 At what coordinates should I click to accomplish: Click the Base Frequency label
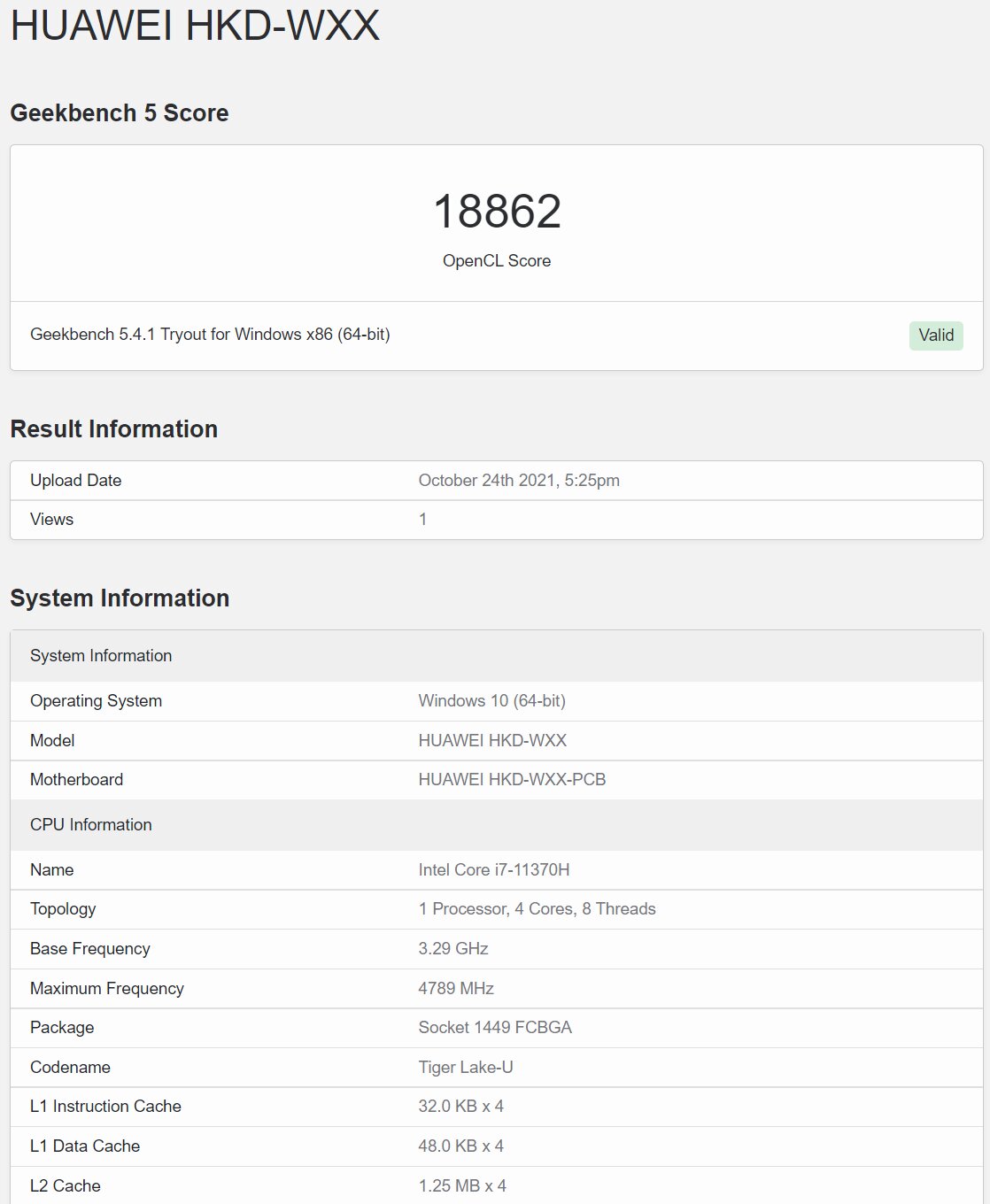(90, 948)
